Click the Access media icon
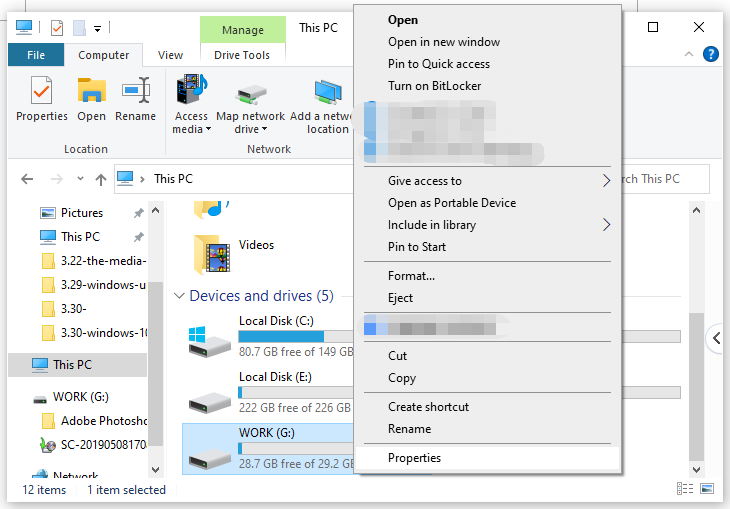 coord(191,93)
